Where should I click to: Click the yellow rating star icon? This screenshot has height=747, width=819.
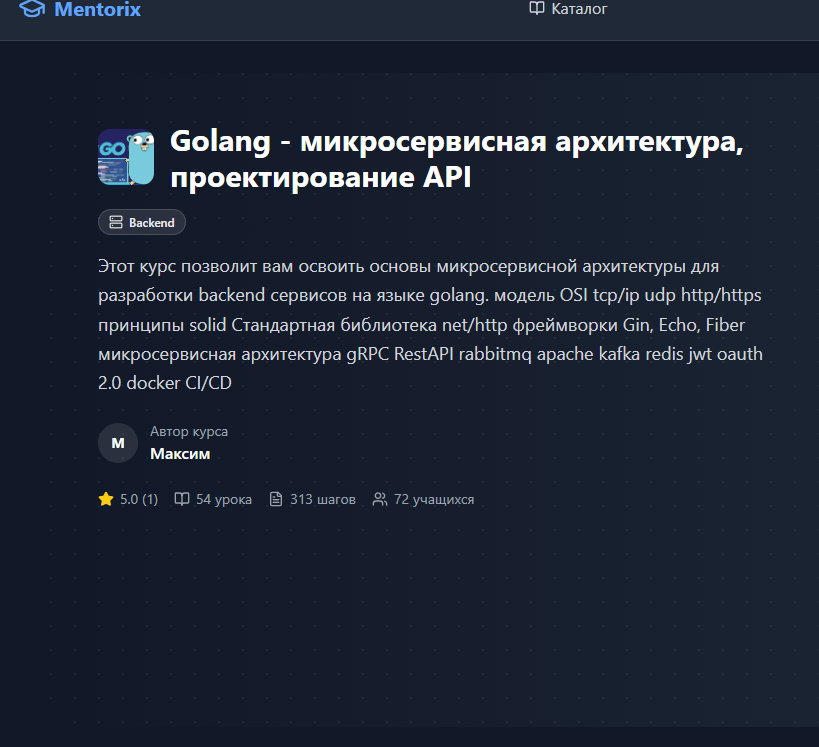(x=106, y=499)
